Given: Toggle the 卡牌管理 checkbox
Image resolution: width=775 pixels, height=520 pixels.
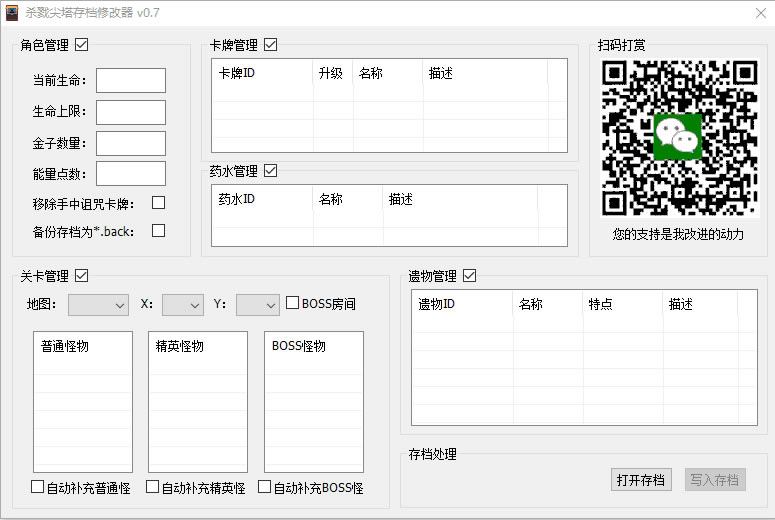Looking at the screenshot, I should click(x=270, y=45).
